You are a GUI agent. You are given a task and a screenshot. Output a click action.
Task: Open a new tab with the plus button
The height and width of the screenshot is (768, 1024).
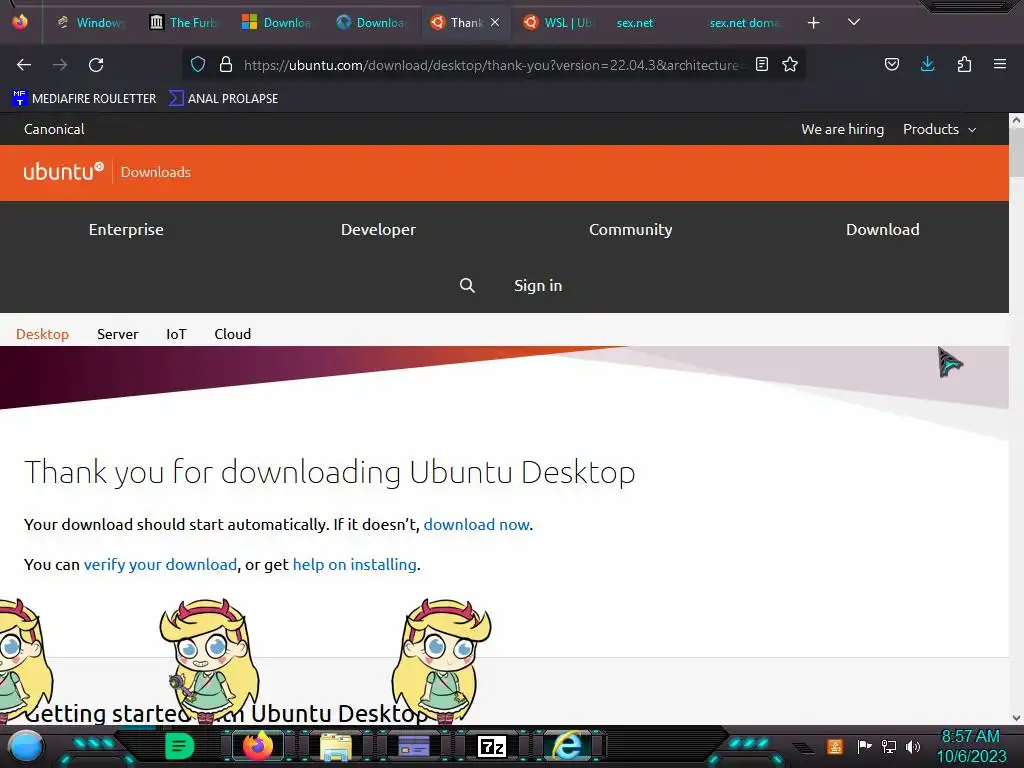pos(814,23)
